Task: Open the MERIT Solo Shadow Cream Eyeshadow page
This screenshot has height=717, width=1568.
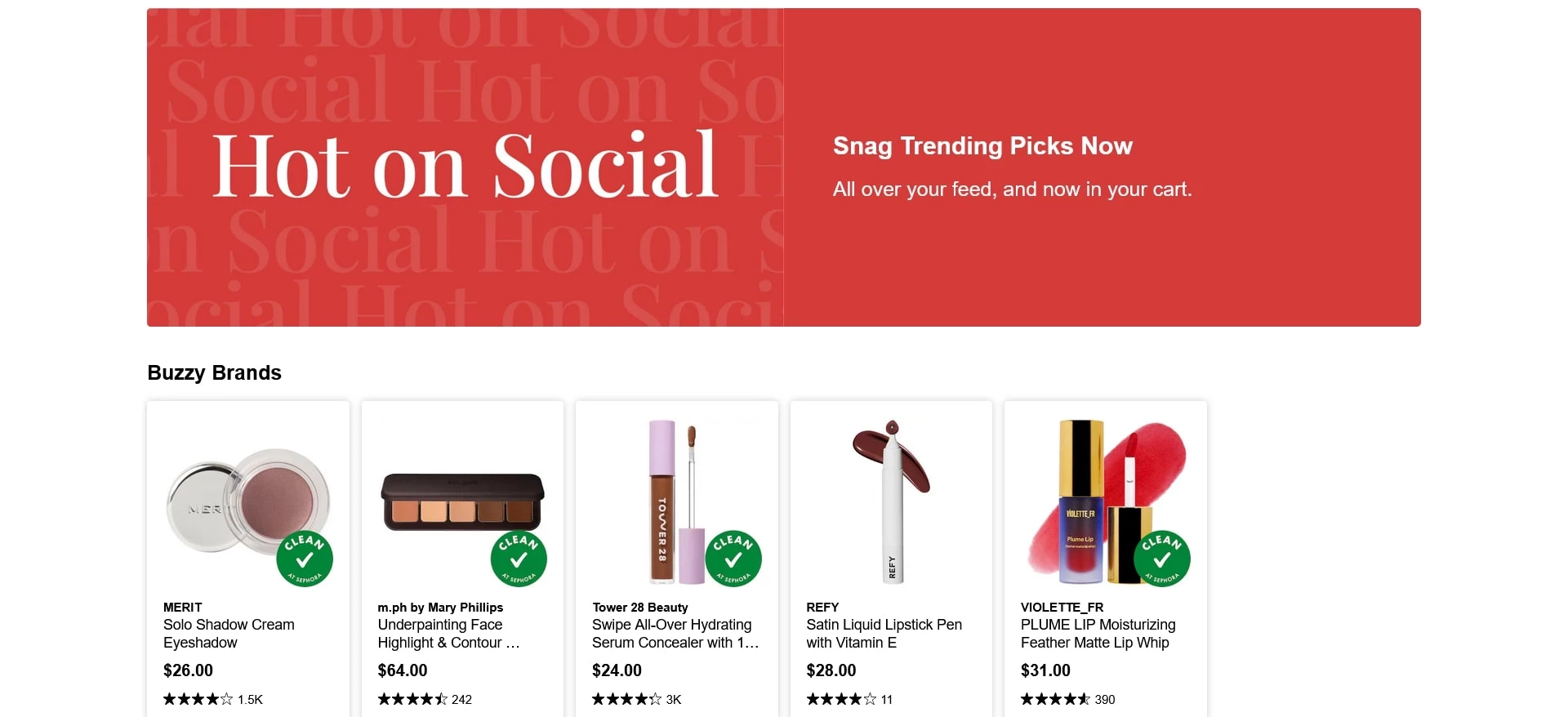Action: coord(229,634)
